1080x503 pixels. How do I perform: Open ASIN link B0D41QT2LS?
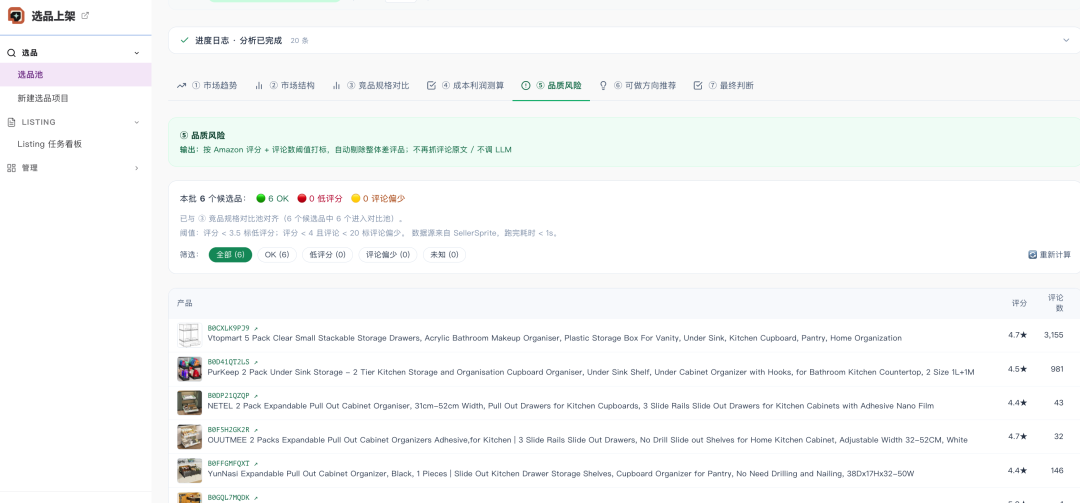coord(229,362)
